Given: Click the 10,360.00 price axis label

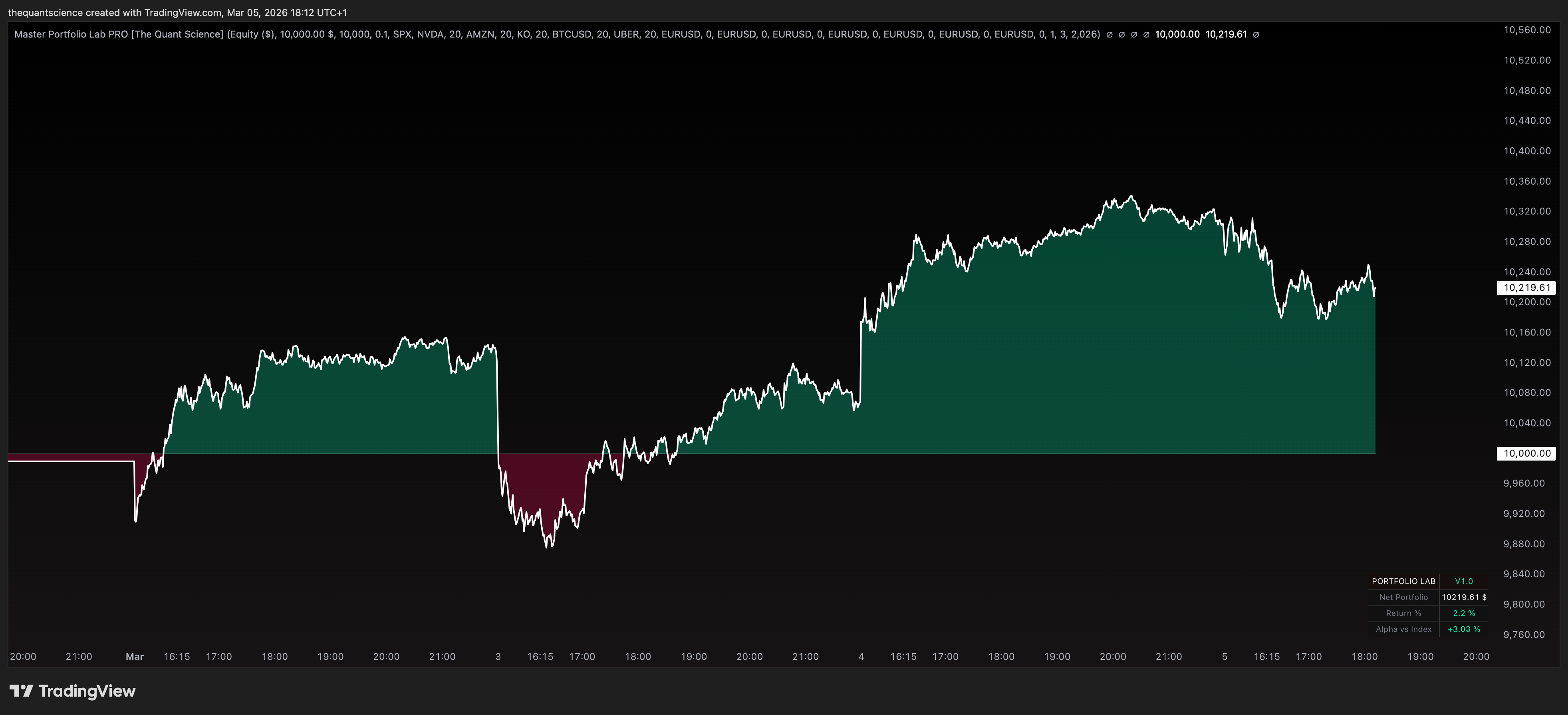Looking at the screenshot, I should point(1526,181).
